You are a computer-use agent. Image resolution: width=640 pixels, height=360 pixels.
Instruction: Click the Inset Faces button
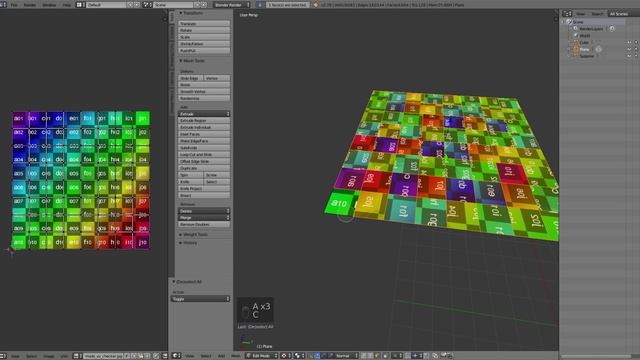(204, 134)
